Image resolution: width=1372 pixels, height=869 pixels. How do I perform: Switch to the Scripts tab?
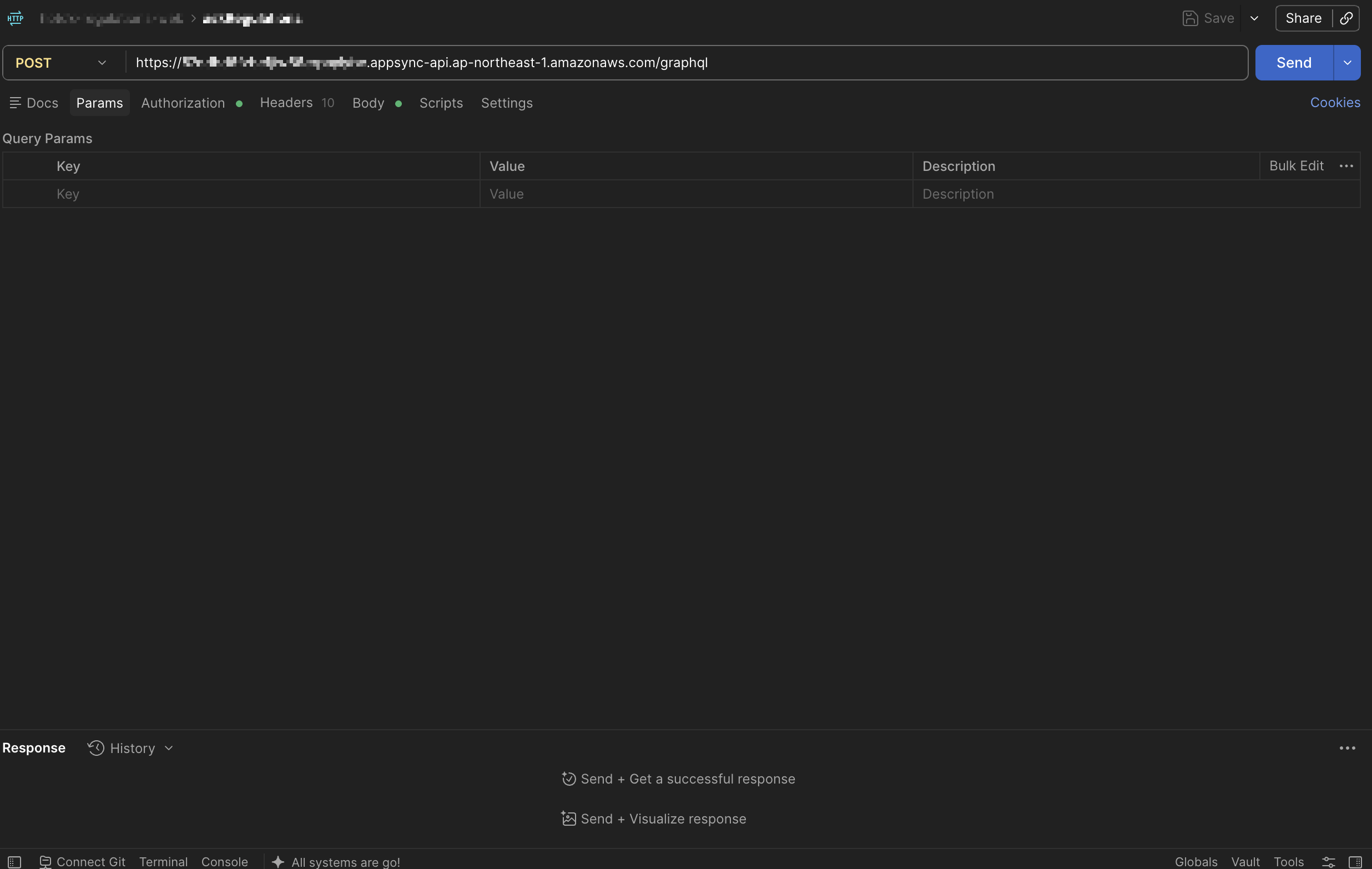441,103
